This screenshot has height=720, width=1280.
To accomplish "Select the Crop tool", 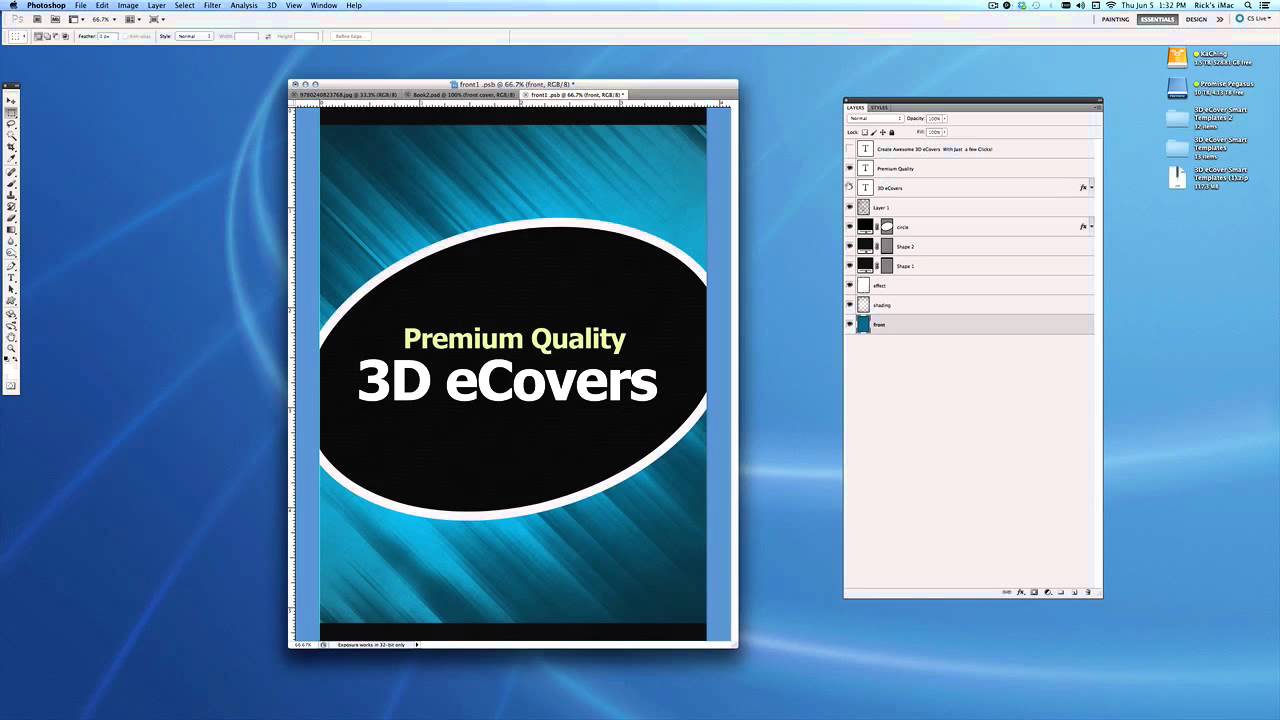I will pos(12,145).
